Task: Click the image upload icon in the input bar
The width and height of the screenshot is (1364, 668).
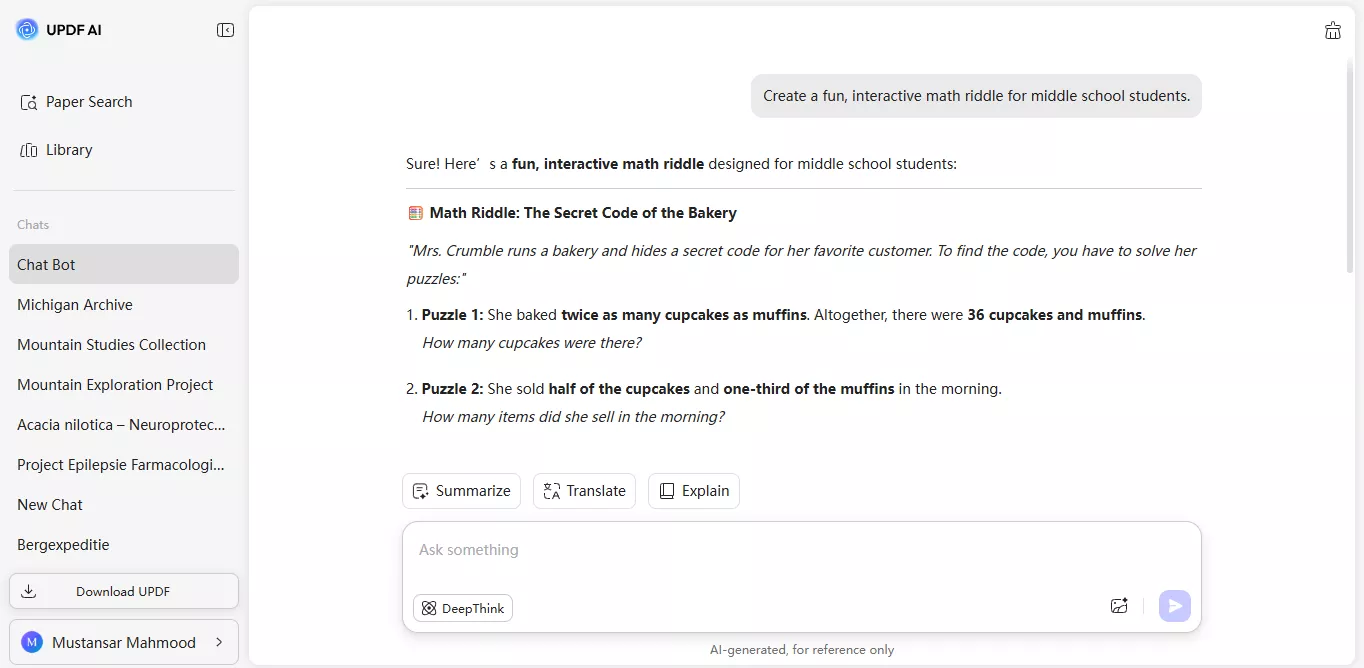Action: [1119, 605]
